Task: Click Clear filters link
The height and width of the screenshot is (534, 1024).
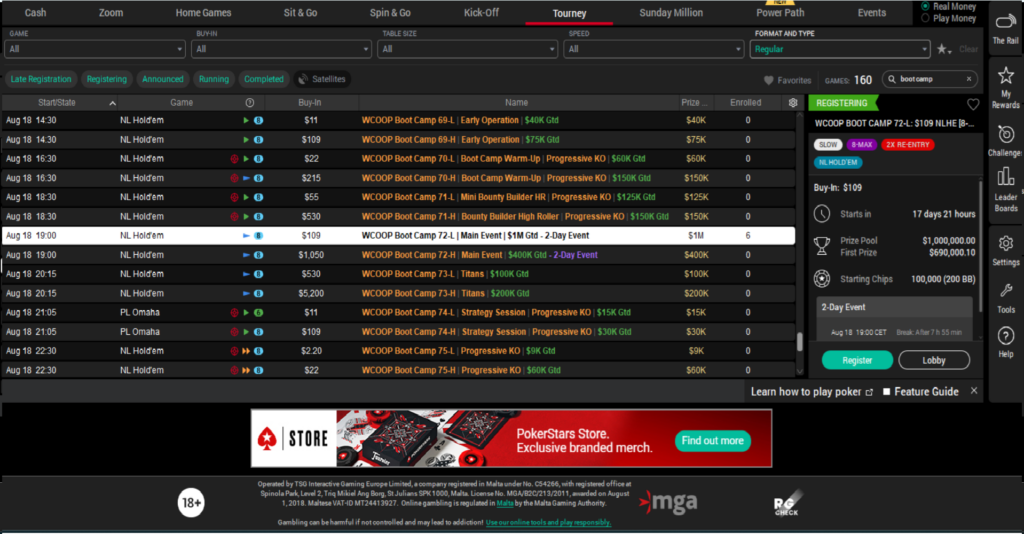Action: pyautogui.click(x=968, y=49)
